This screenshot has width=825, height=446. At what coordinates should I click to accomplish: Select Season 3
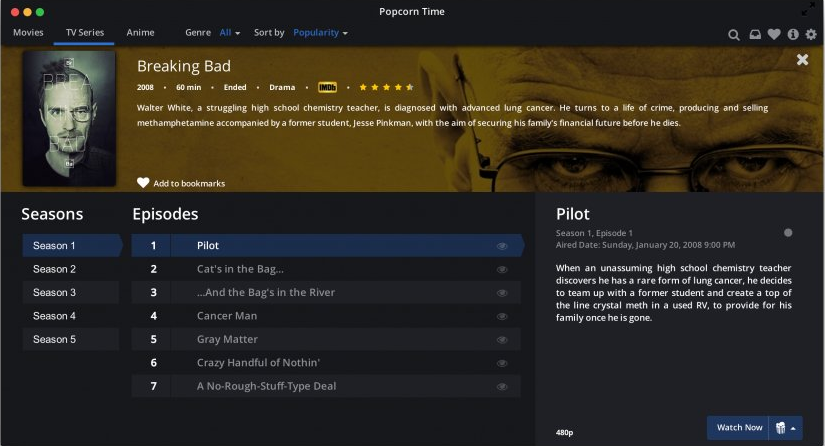tap(71, 292)
